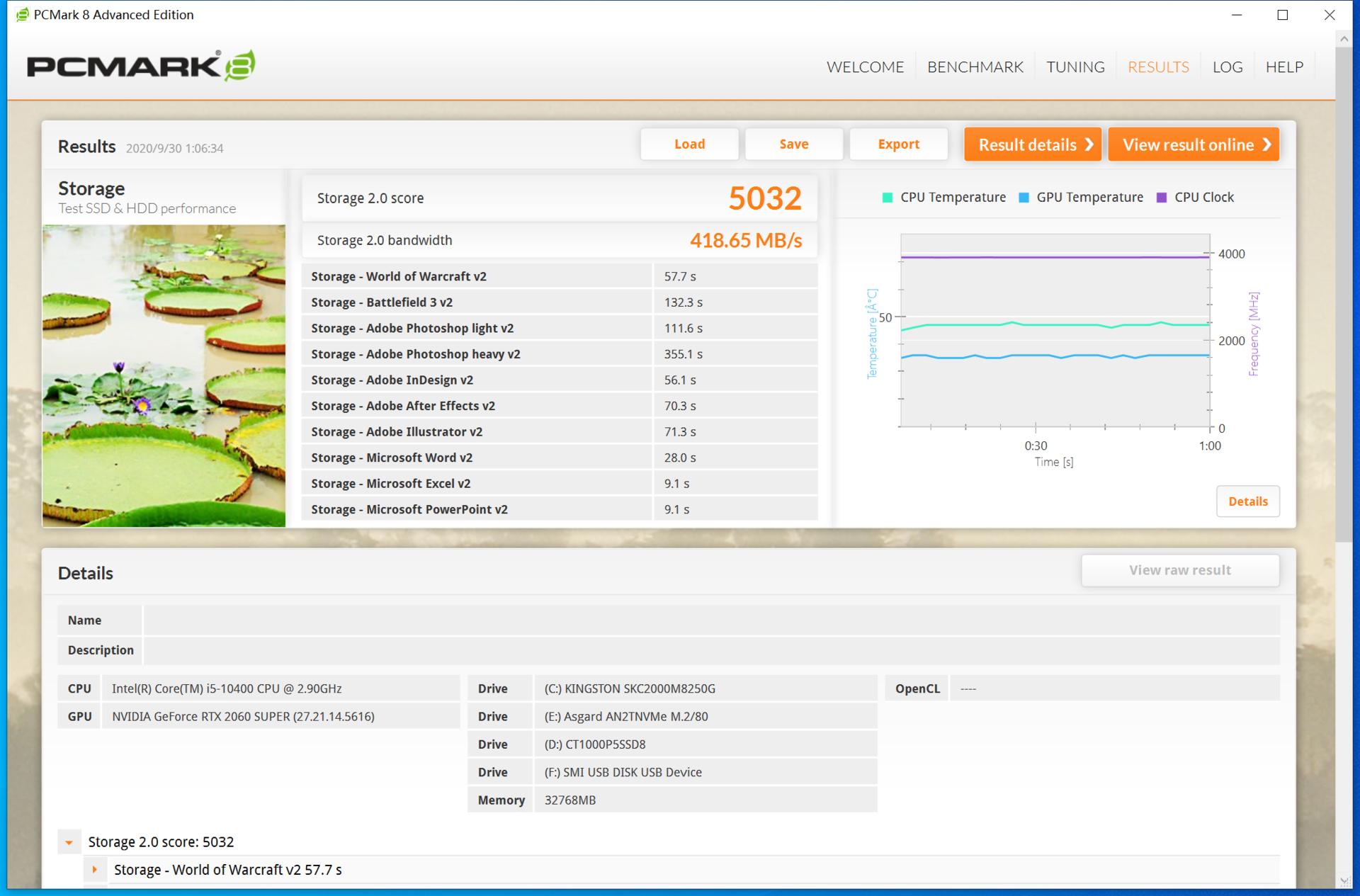Click the PCMark title bar app icon
The image size is (1360, 896).
tap(22, 15)
